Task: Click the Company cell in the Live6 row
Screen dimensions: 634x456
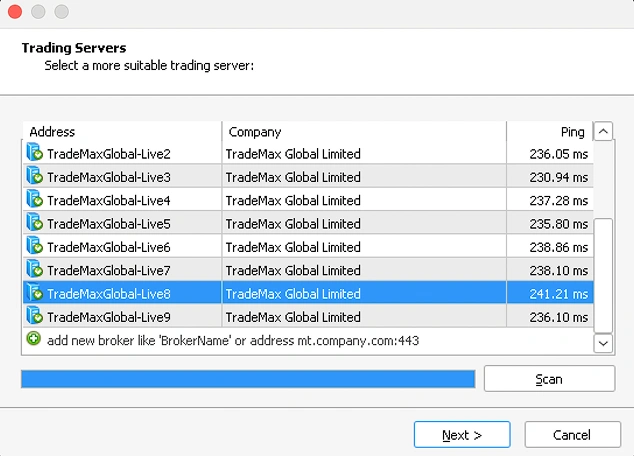Action: coord(364,247)
